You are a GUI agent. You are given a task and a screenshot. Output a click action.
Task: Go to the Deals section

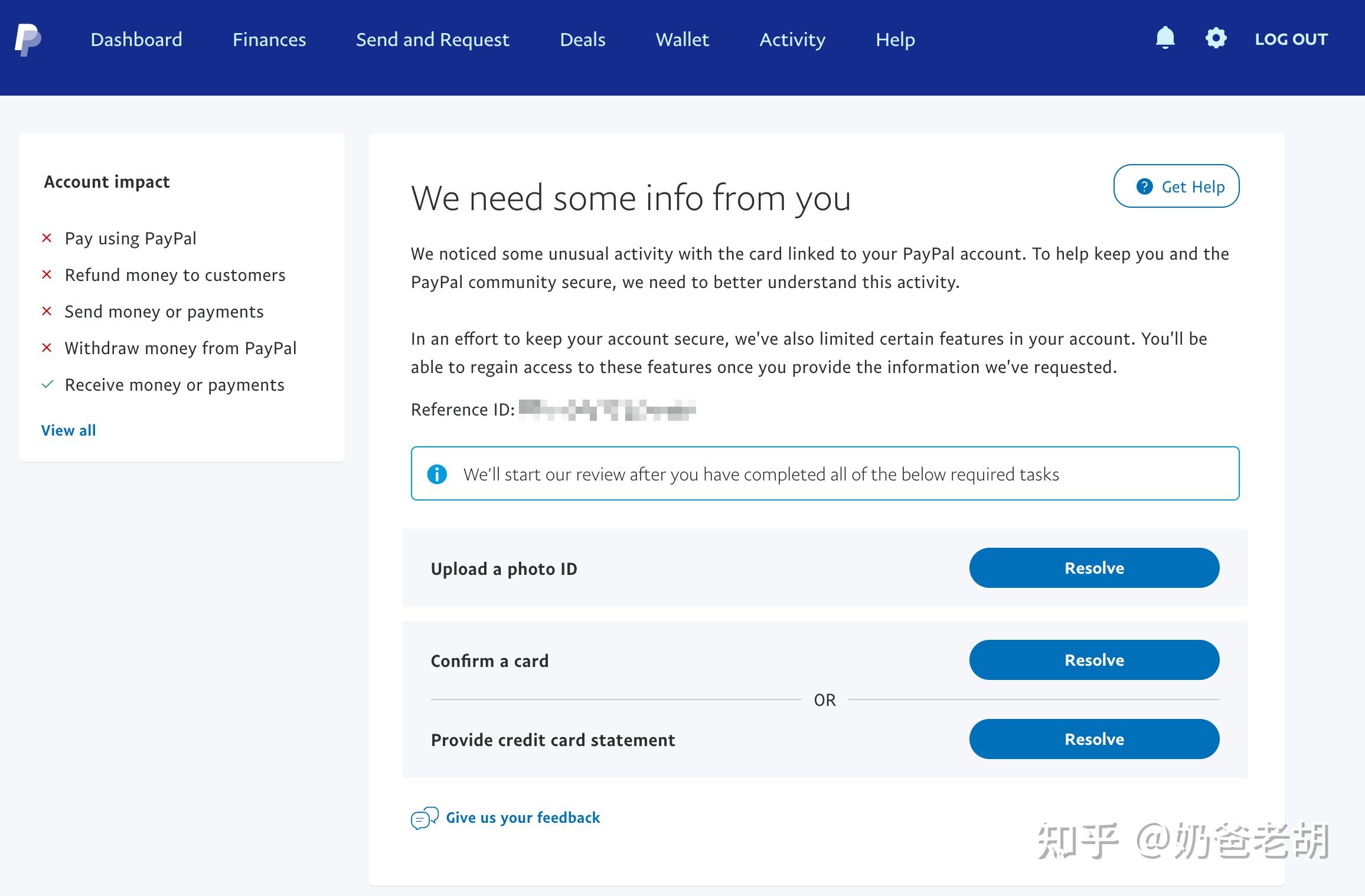click(x=583, y=40)
